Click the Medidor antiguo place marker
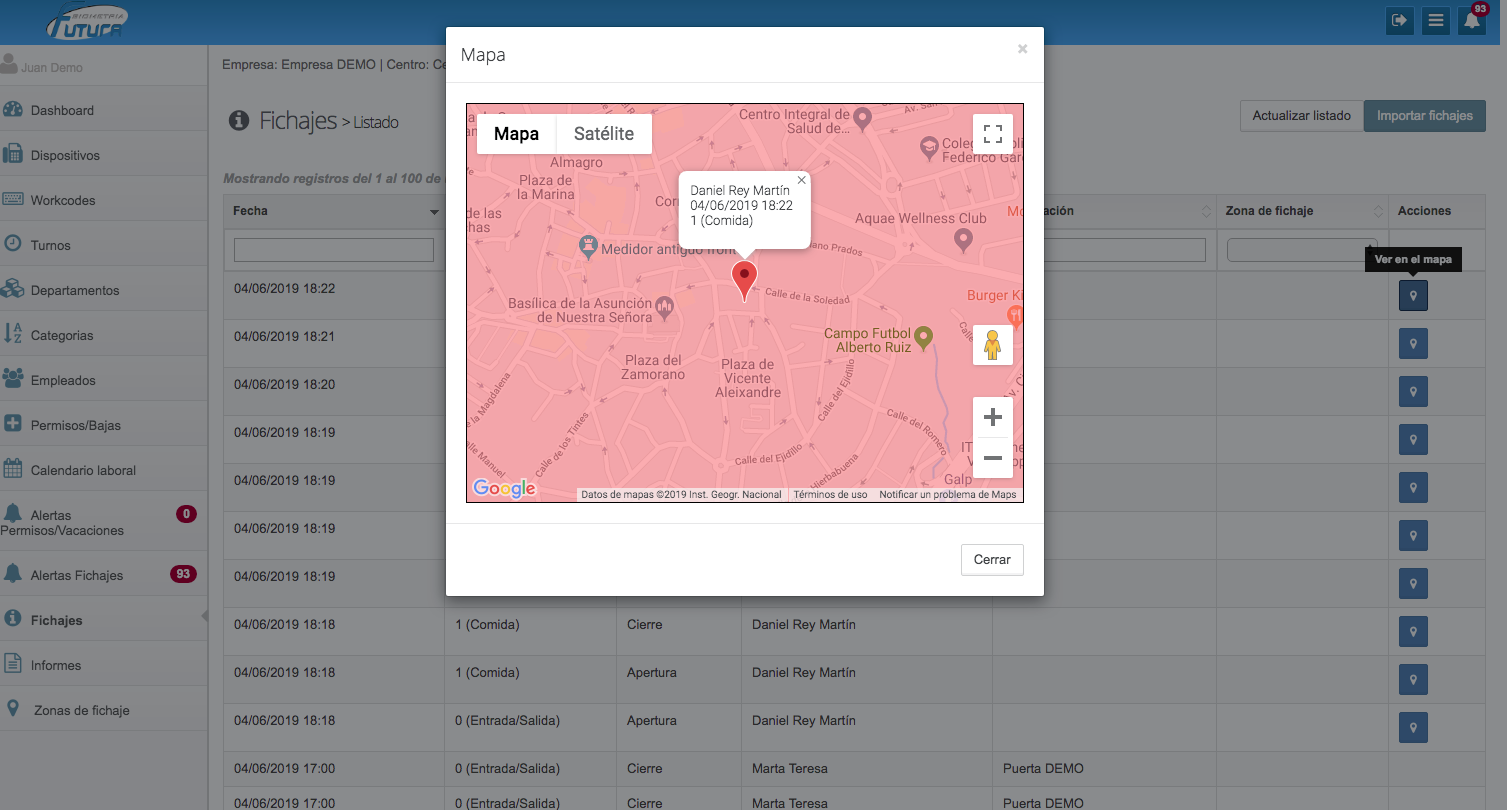This screenshot has width=1507, height=810. click(589, 245)
